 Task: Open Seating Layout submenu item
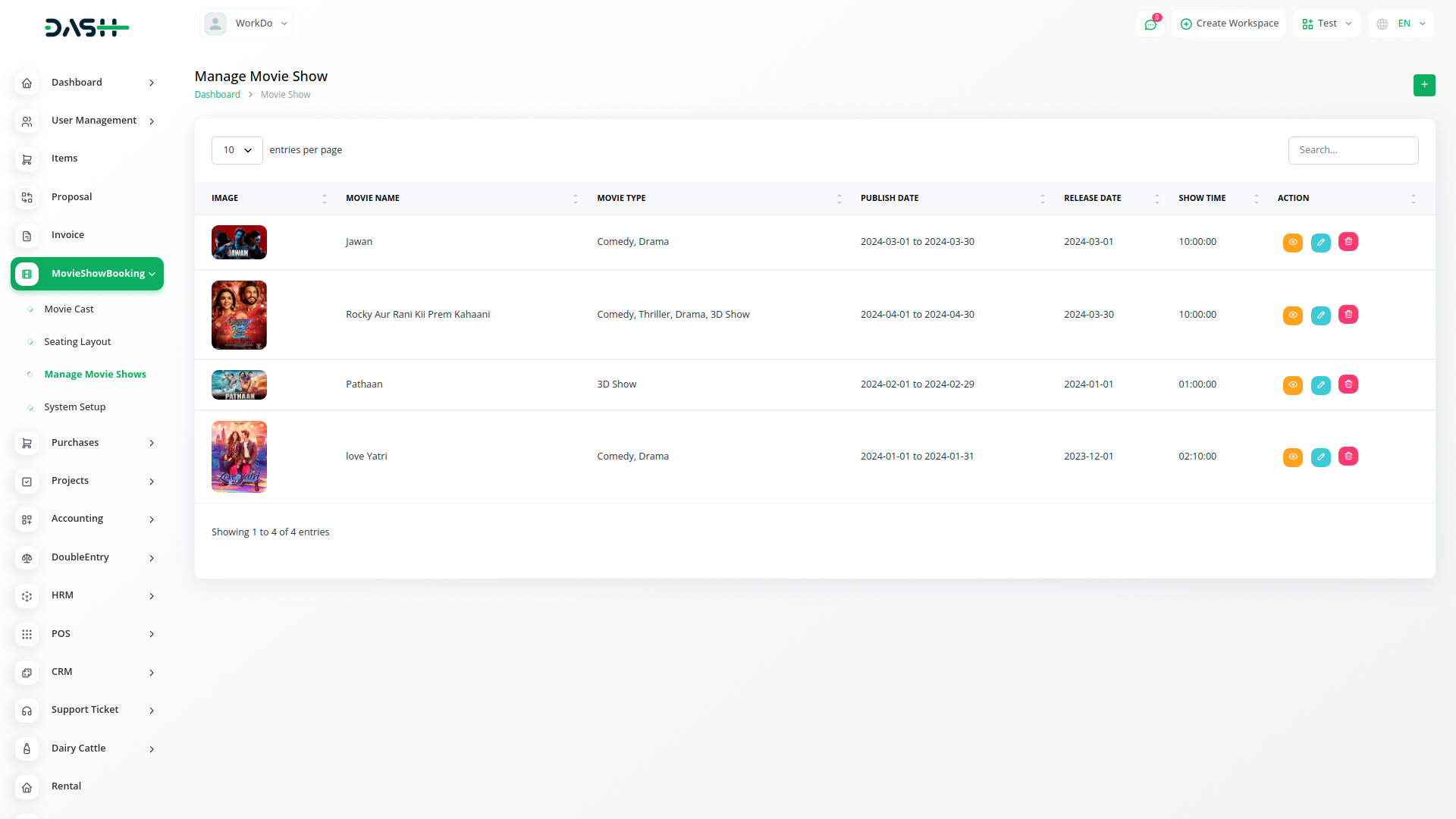pyautogui.click(x=77, y=342)
